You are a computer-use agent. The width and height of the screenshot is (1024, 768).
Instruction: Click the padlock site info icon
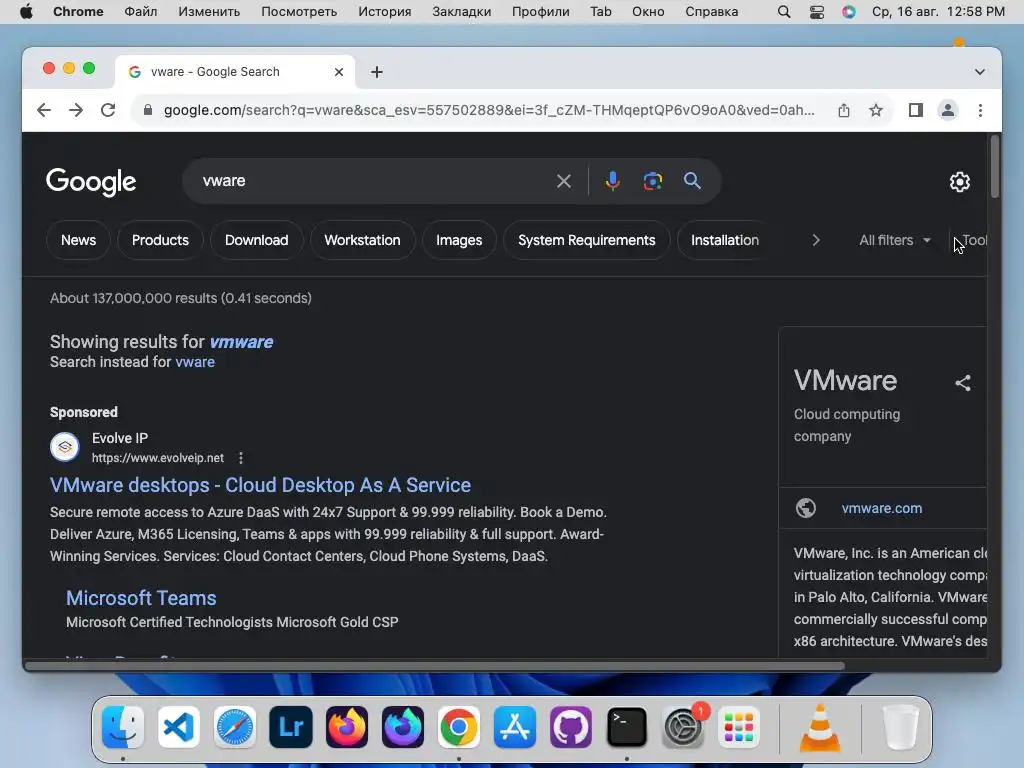point(148,110)
